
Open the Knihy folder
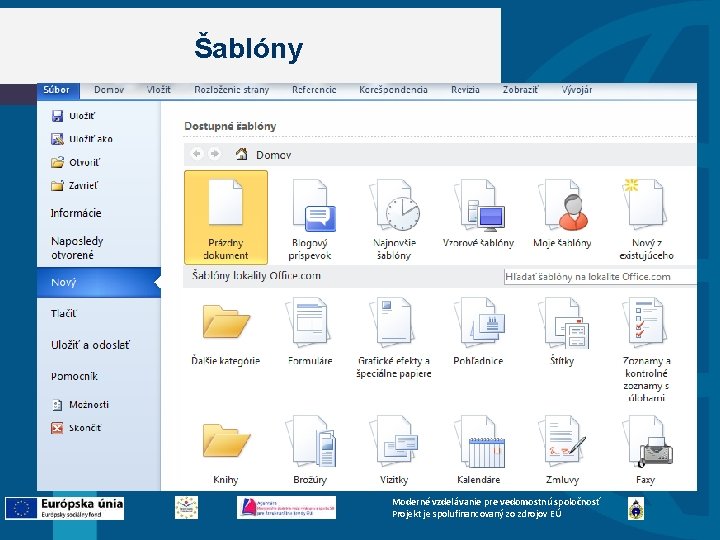(225, 452)
